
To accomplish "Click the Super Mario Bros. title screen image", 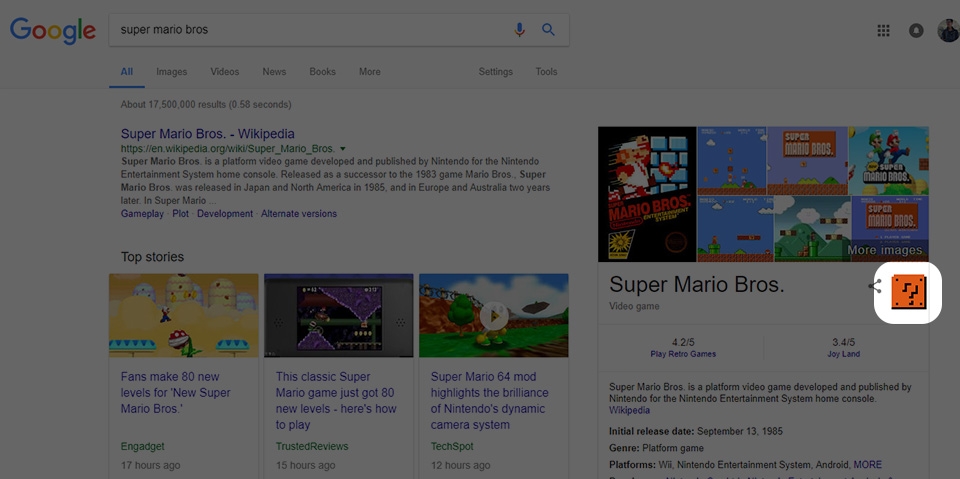I will click(807, 160).
